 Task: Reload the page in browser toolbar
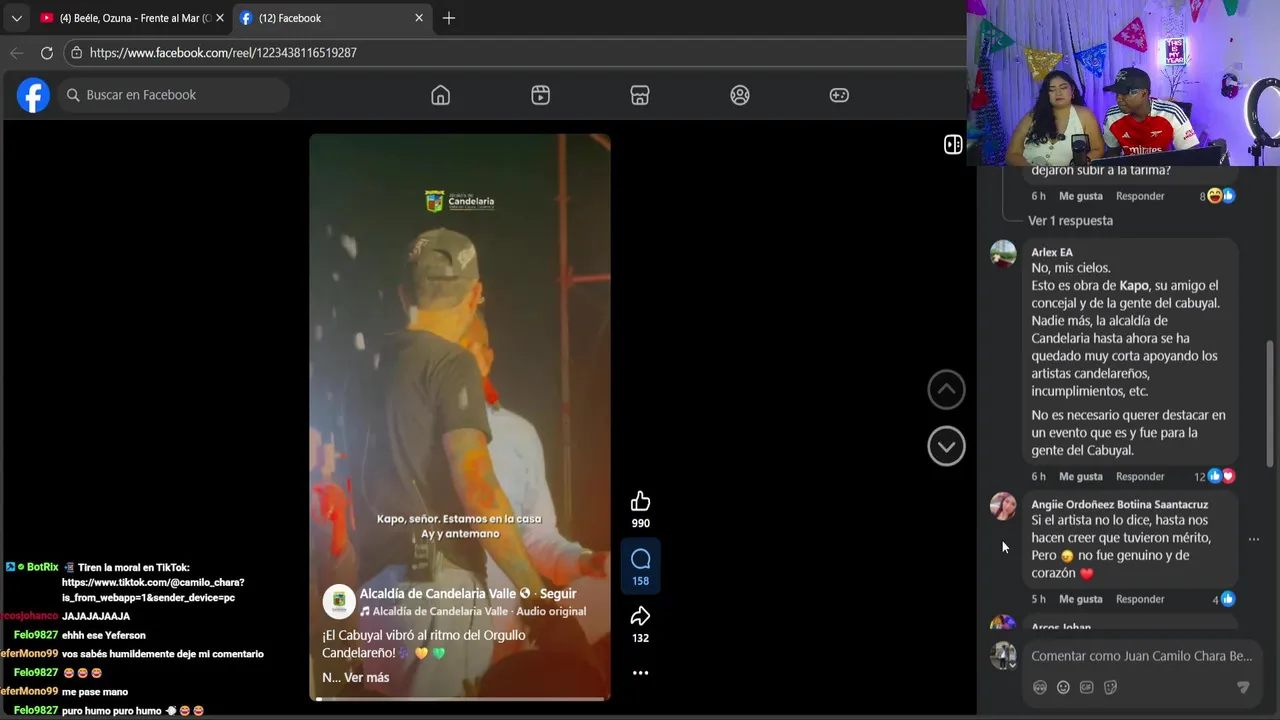click(47, 53)
